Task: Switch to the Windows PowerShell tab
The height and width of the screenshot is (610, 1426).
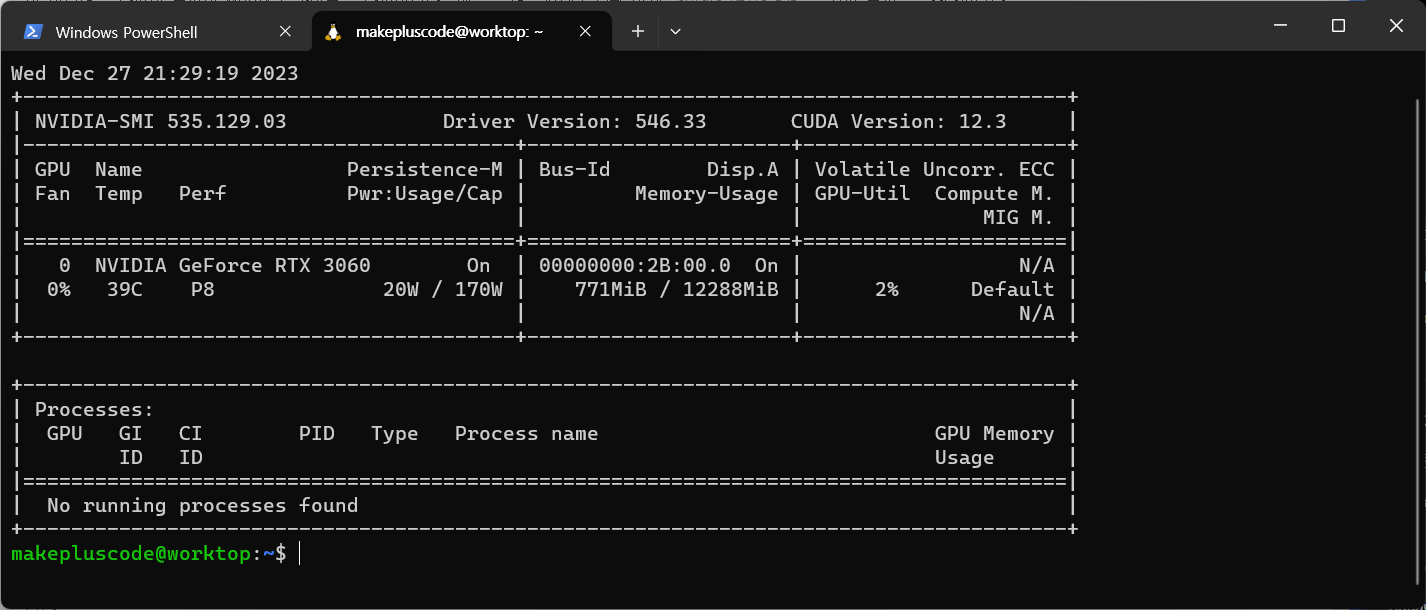Action: [x=160, y=32]
